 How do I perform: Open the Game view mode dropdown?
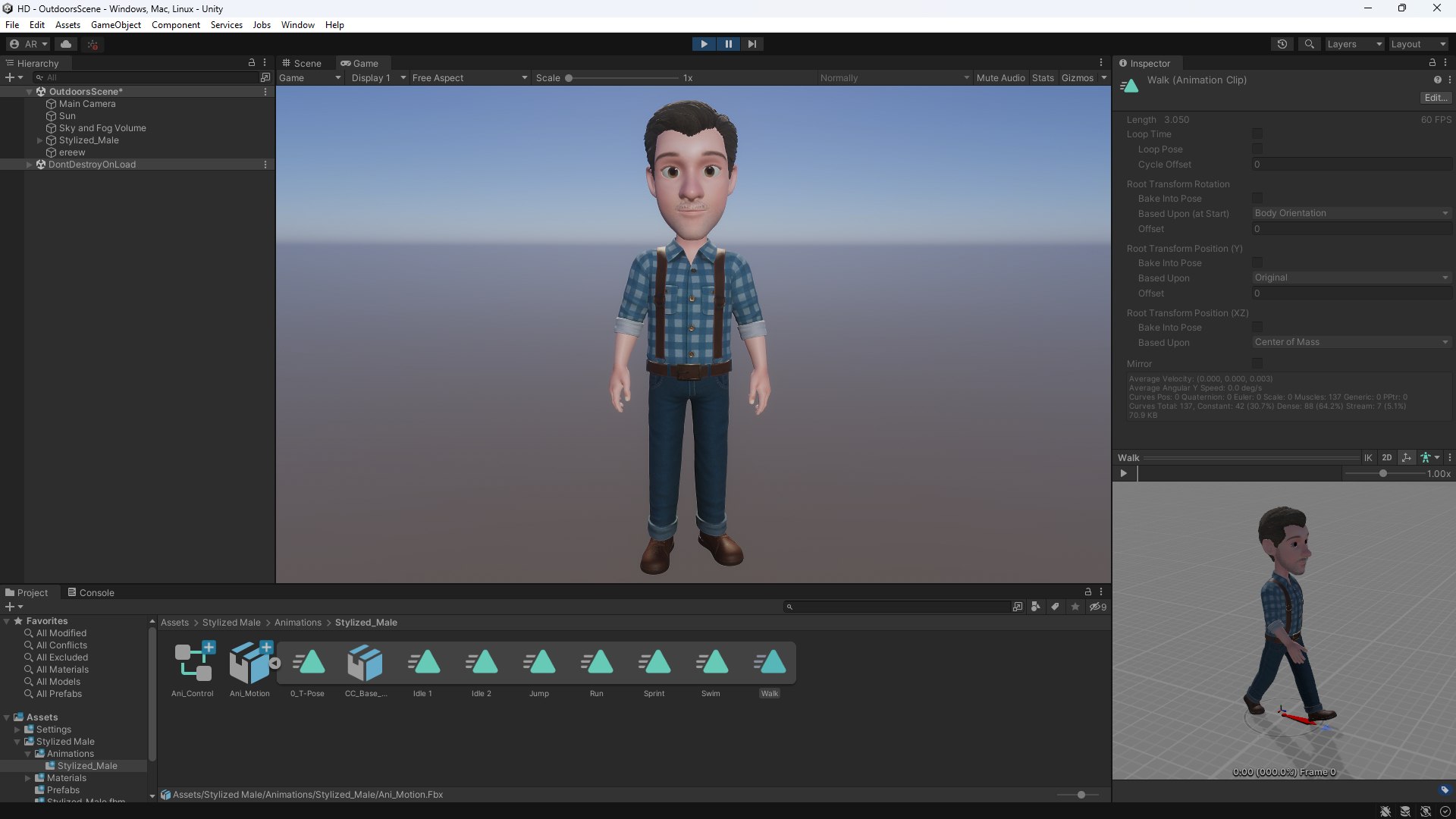[309, 78]
